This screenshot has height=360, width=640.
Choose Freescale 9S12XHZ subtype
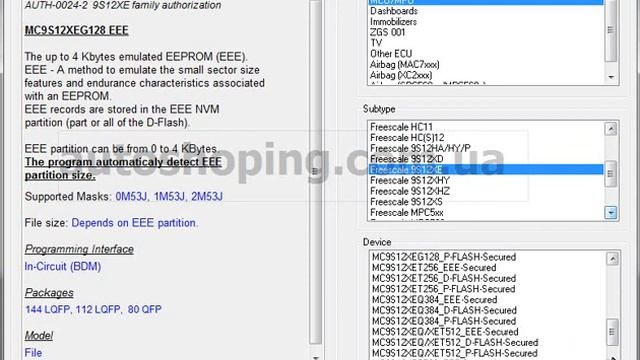point(486,191)
